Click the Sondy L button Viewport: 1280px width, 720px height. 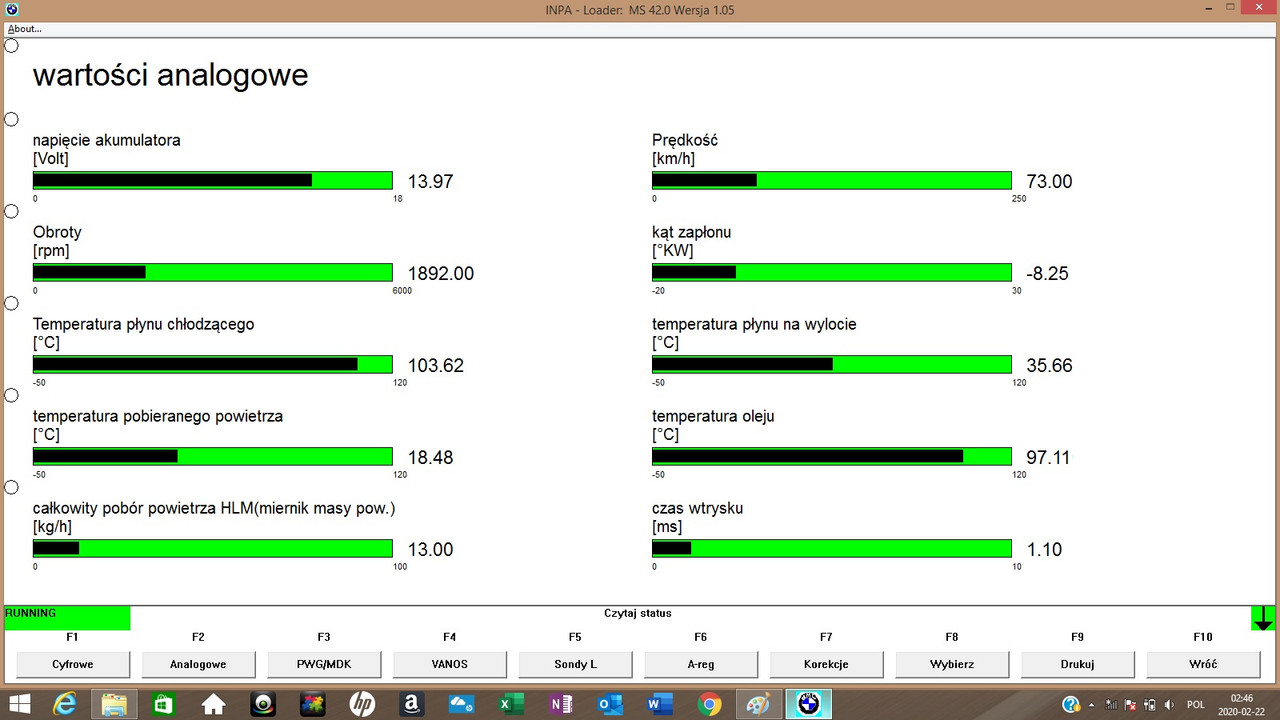coord(575,664)
